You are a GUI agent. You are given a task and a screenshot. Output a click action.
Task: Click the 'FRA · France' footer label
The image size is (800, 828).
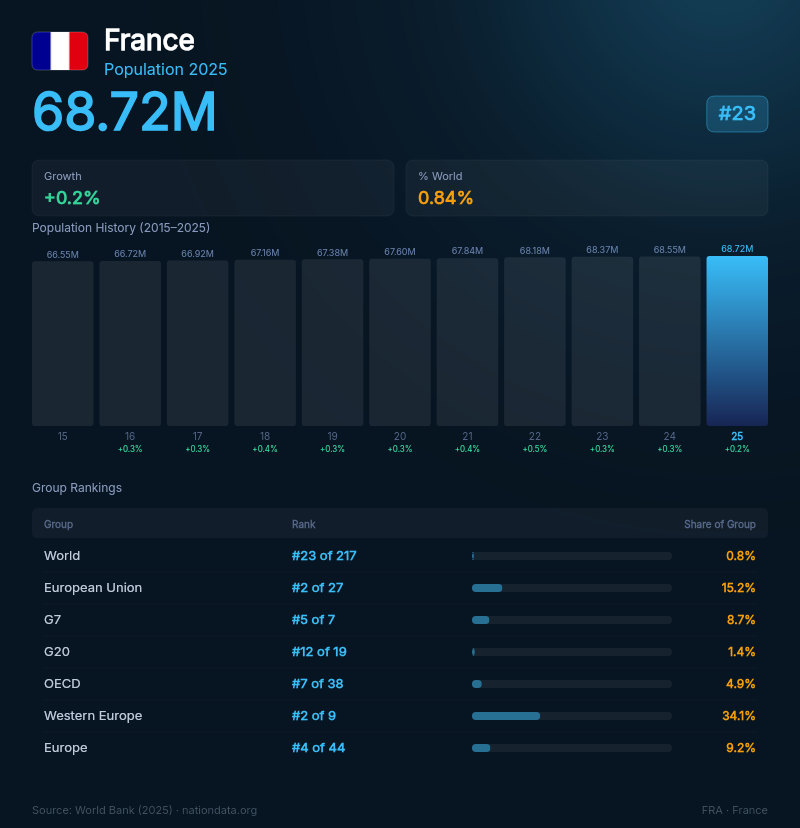point(735,810)
